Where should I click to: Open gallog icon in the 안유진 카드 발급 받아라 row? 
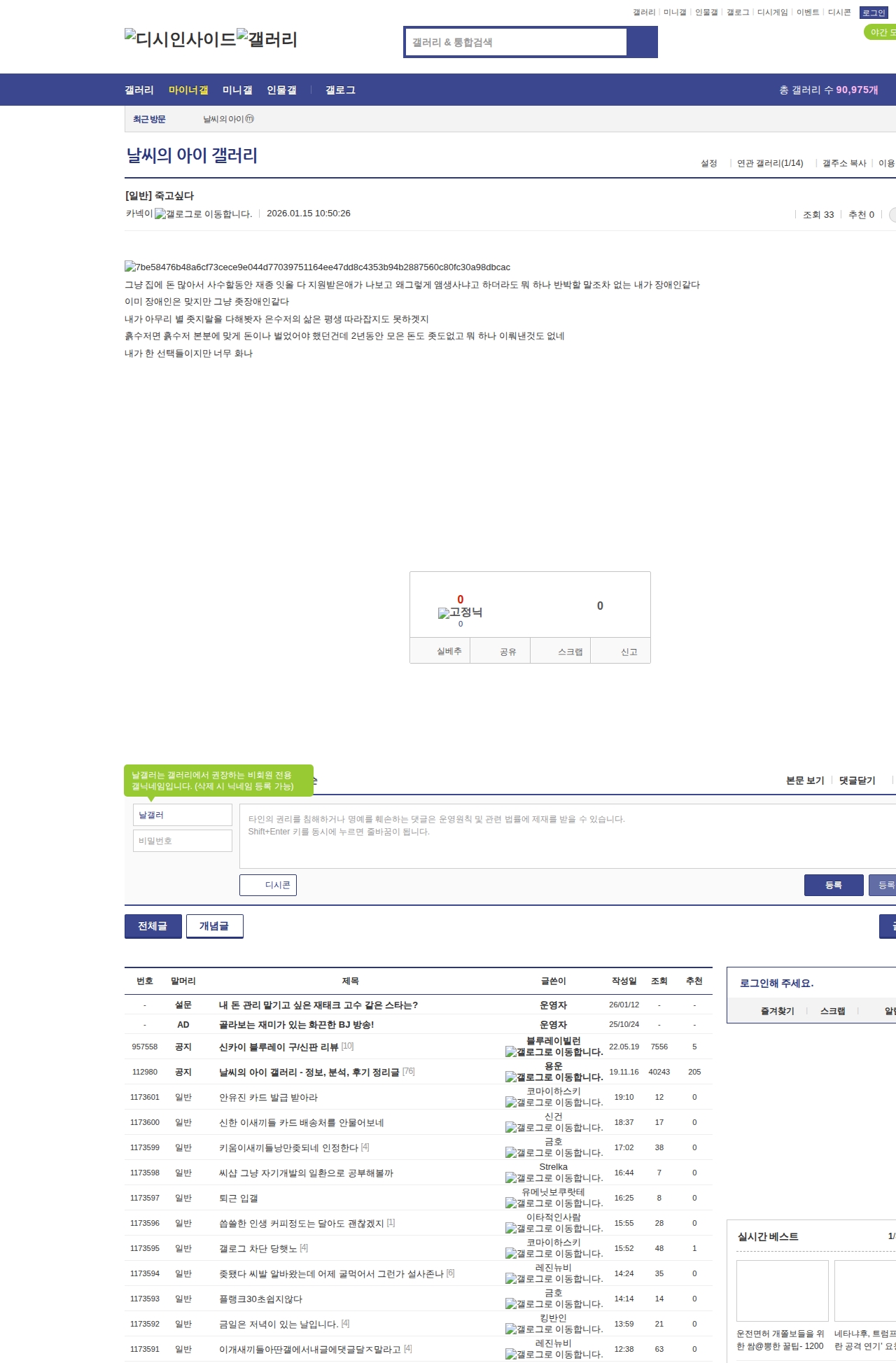pyautogui.click(x=554, y=1103)
